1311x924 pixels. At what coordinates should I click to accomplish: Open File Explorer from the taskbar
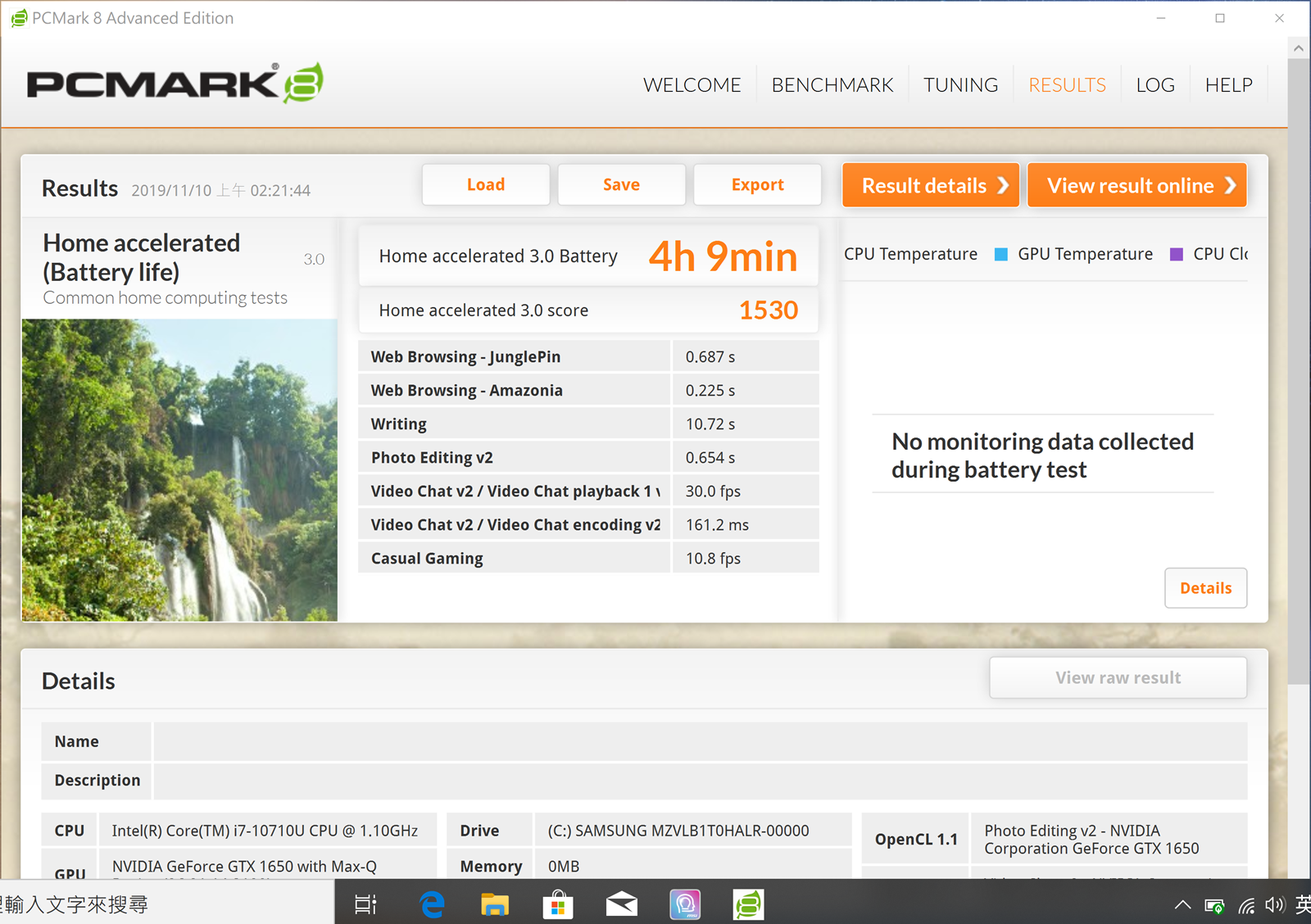click(495, 904)
